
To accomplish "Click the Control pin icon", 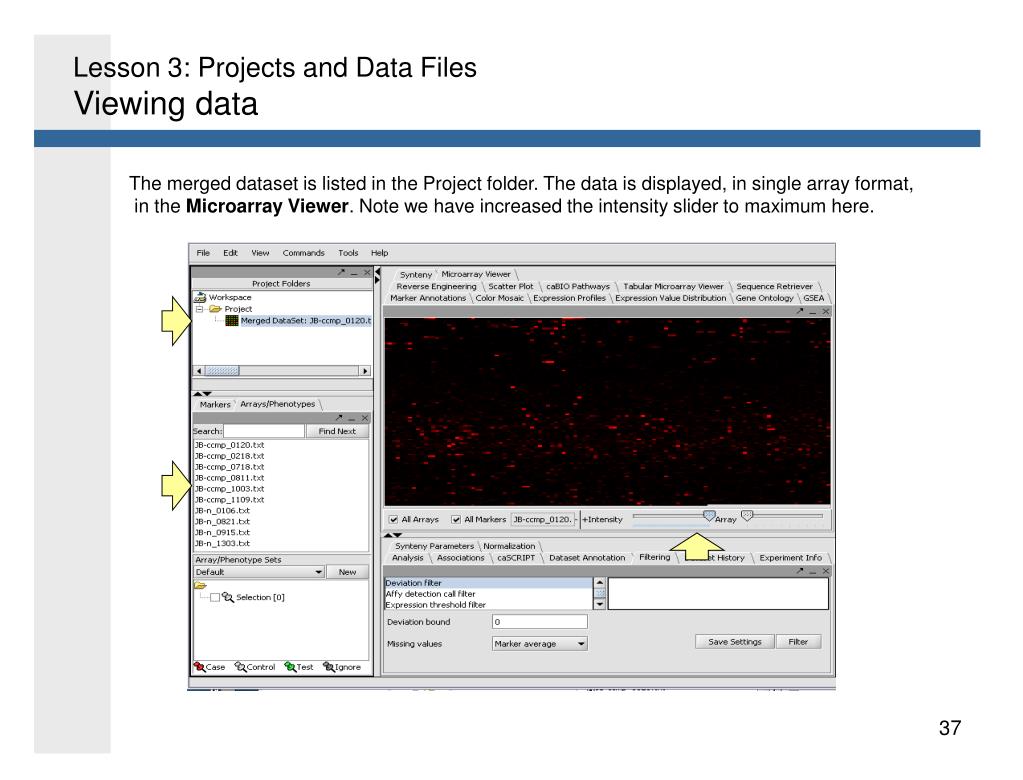I will (240, 667).
